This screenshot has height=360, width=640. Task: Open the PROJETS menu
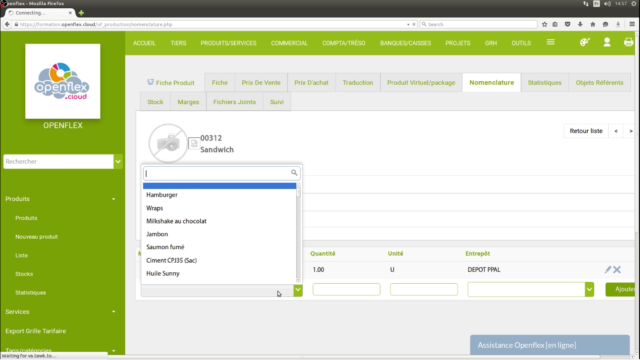click(458, 43)
